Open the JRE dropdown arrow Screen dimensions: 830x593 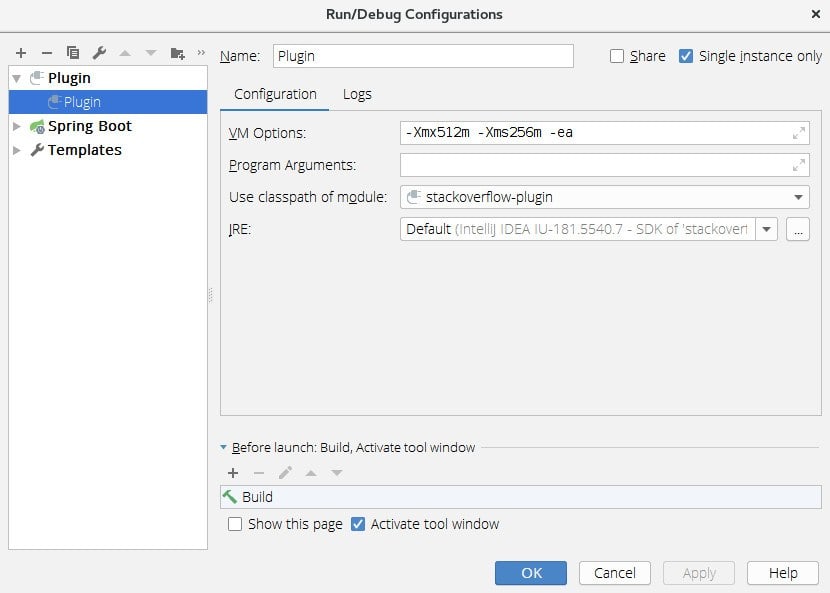tap(766, 229)
